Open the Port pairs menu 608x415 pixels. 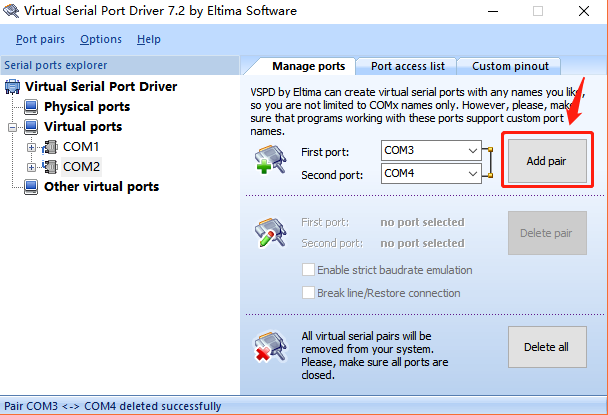[x=41, y=39]
